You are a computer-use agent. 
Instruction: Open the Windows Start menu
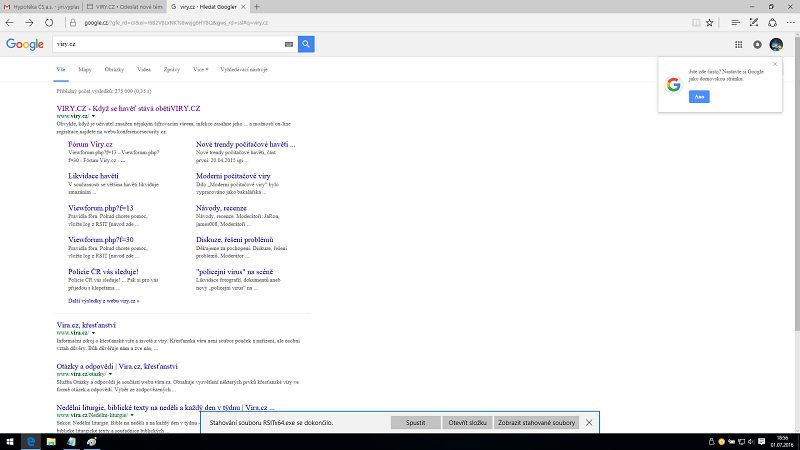10,442
